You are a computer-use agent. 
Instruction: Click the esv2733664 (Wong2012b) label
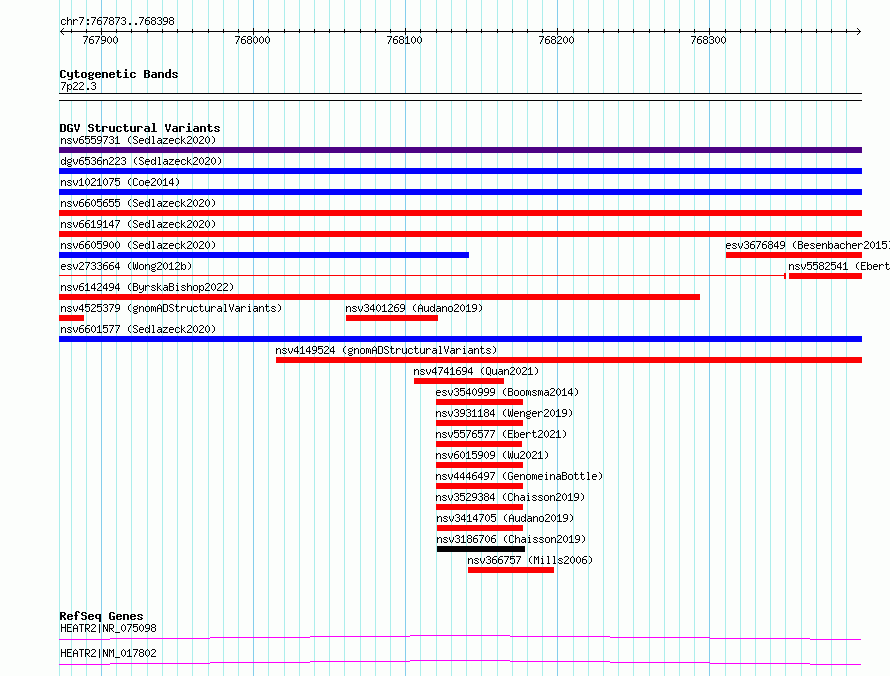[x=126, y=266]
